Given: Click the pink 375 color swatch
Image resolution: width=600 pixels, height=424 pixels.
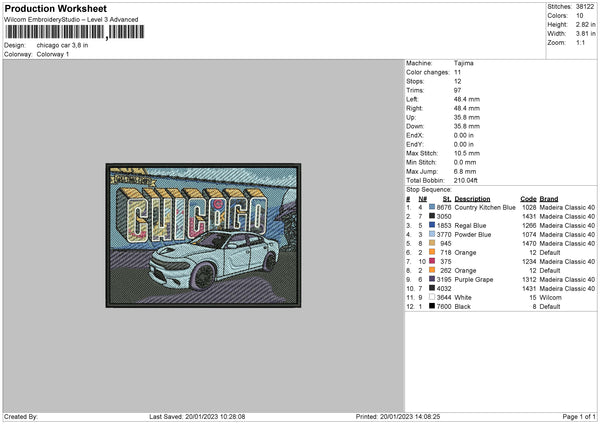Looking at the screenshot, I should [x=432, y=261].
